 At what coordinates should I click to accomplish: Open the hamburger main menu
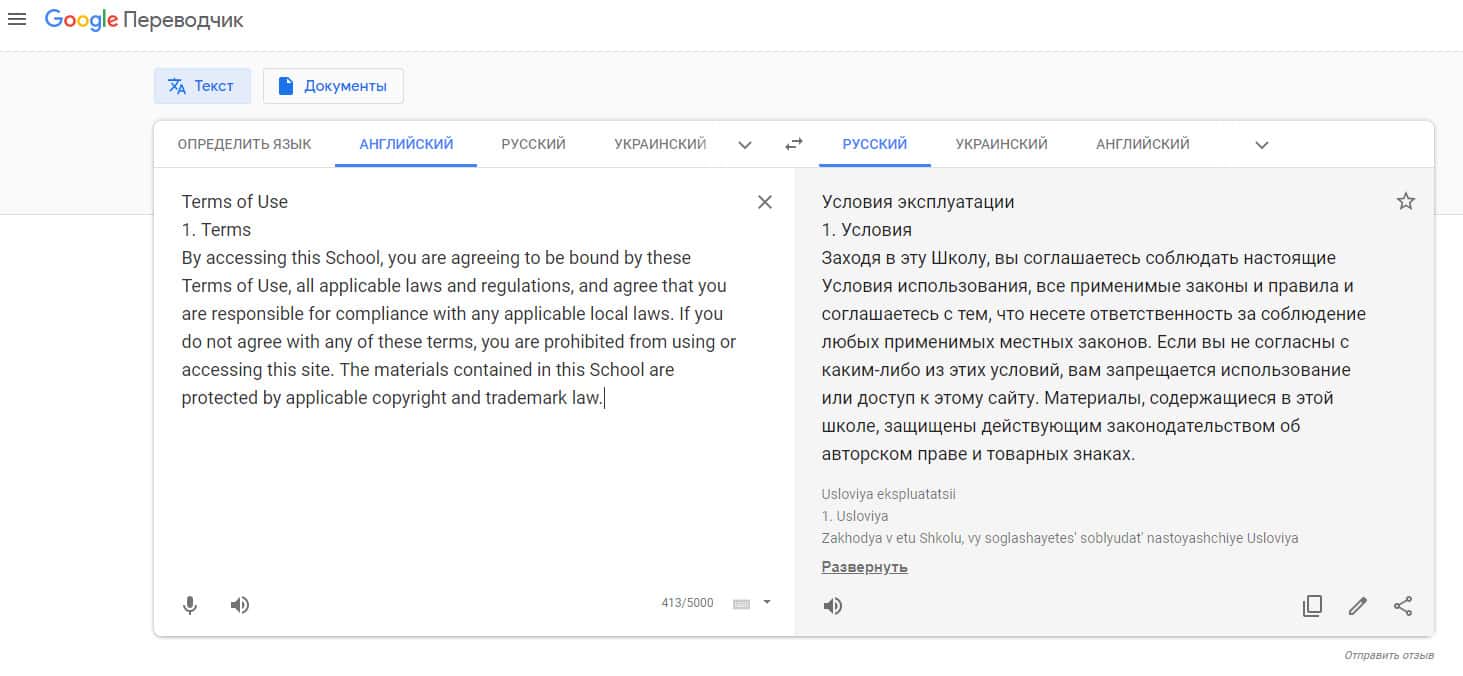[x=17, y=20]
